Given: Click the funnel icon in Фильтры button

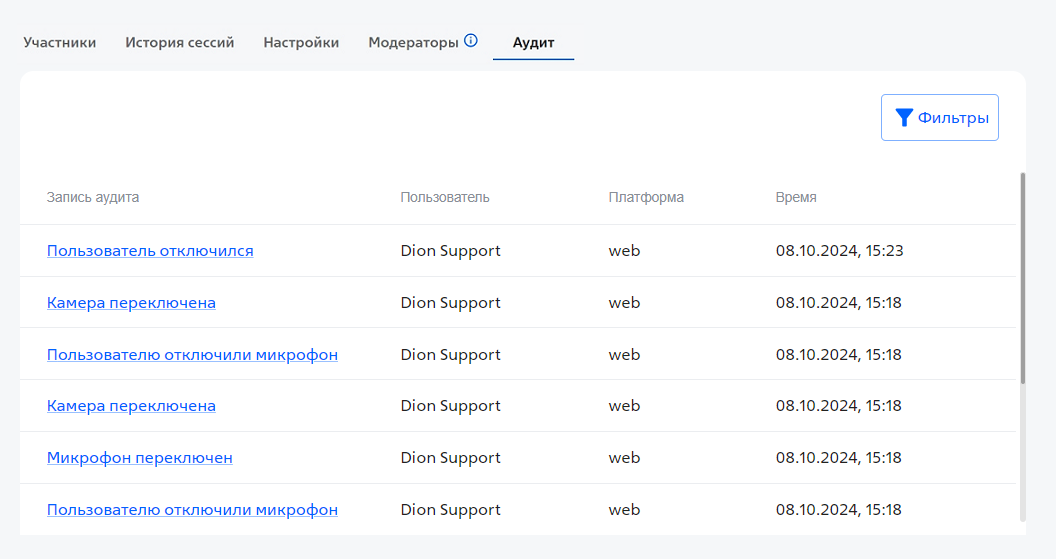Looking at the screenshot, I should pos(903,118).
